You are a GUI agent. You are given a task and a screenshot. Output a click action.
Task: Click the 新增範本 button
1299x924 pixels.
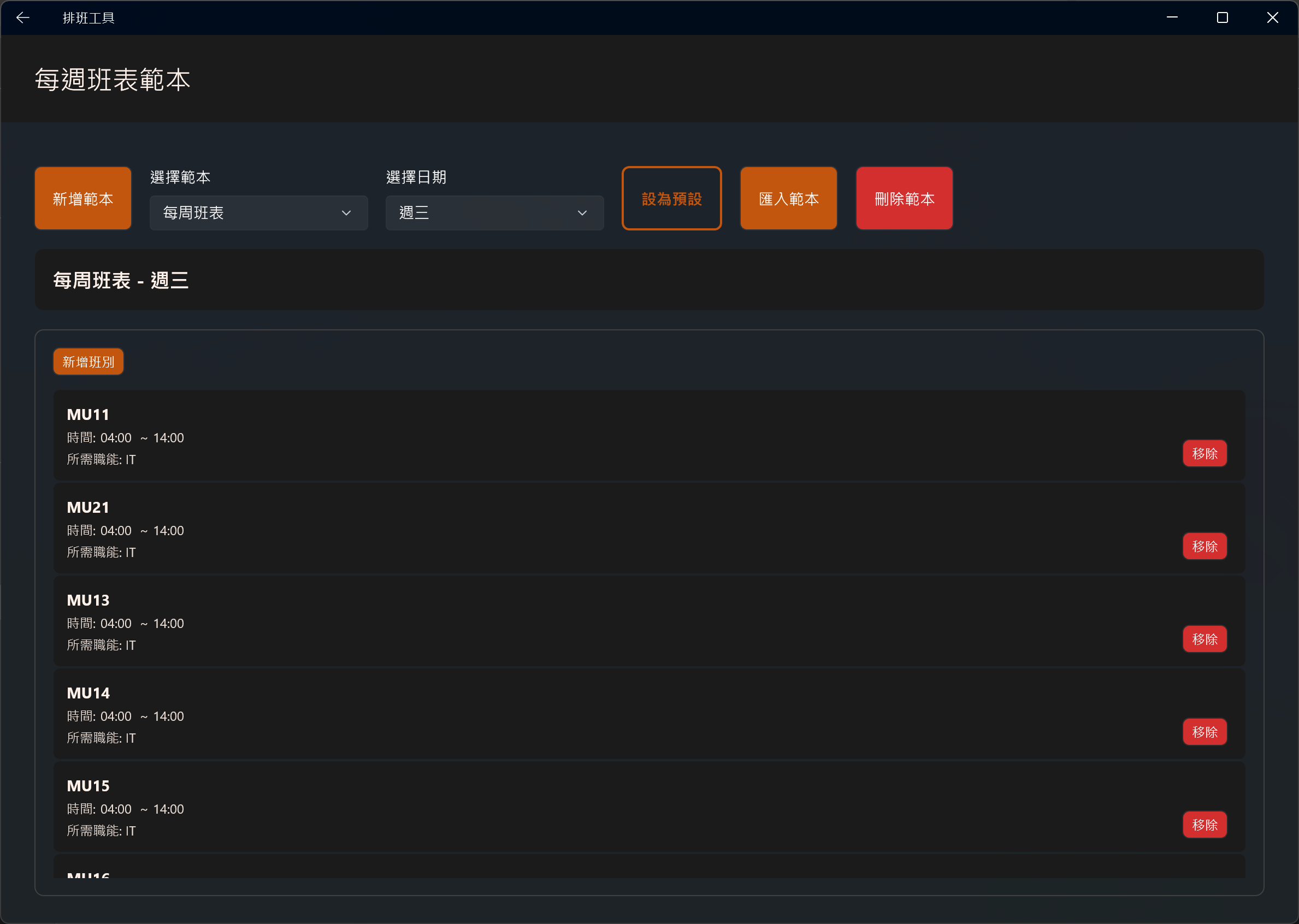(83, 199)
